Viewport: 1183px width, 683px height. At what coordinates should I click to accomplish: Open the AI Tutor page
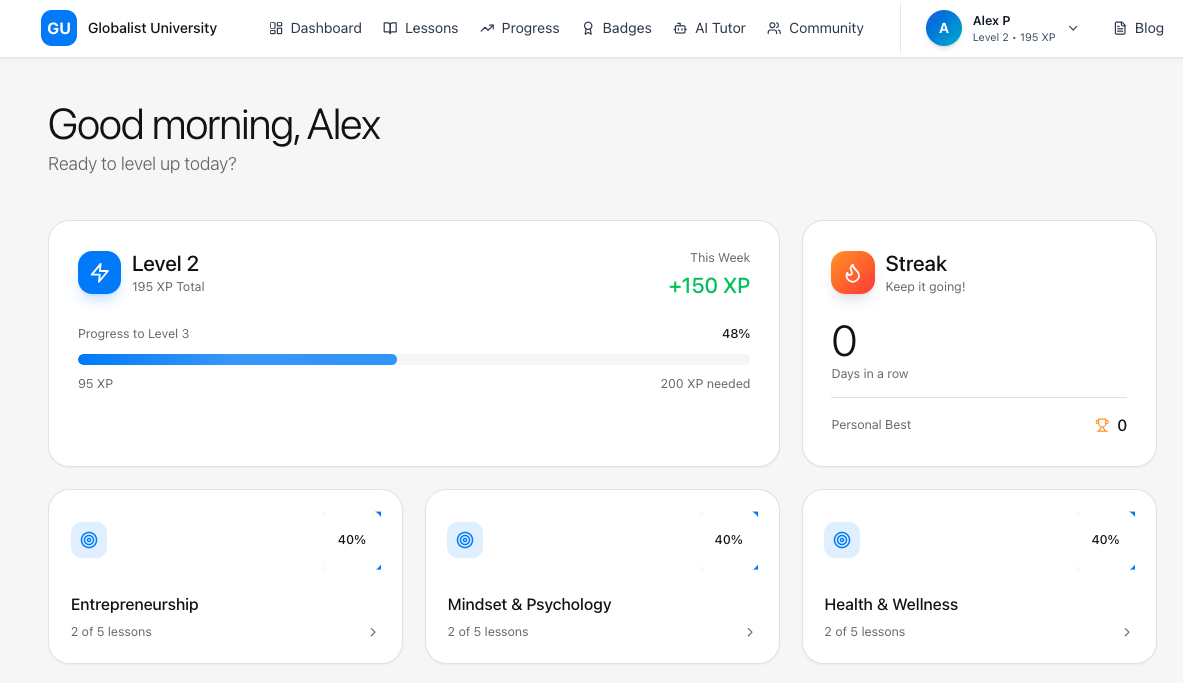709,29
